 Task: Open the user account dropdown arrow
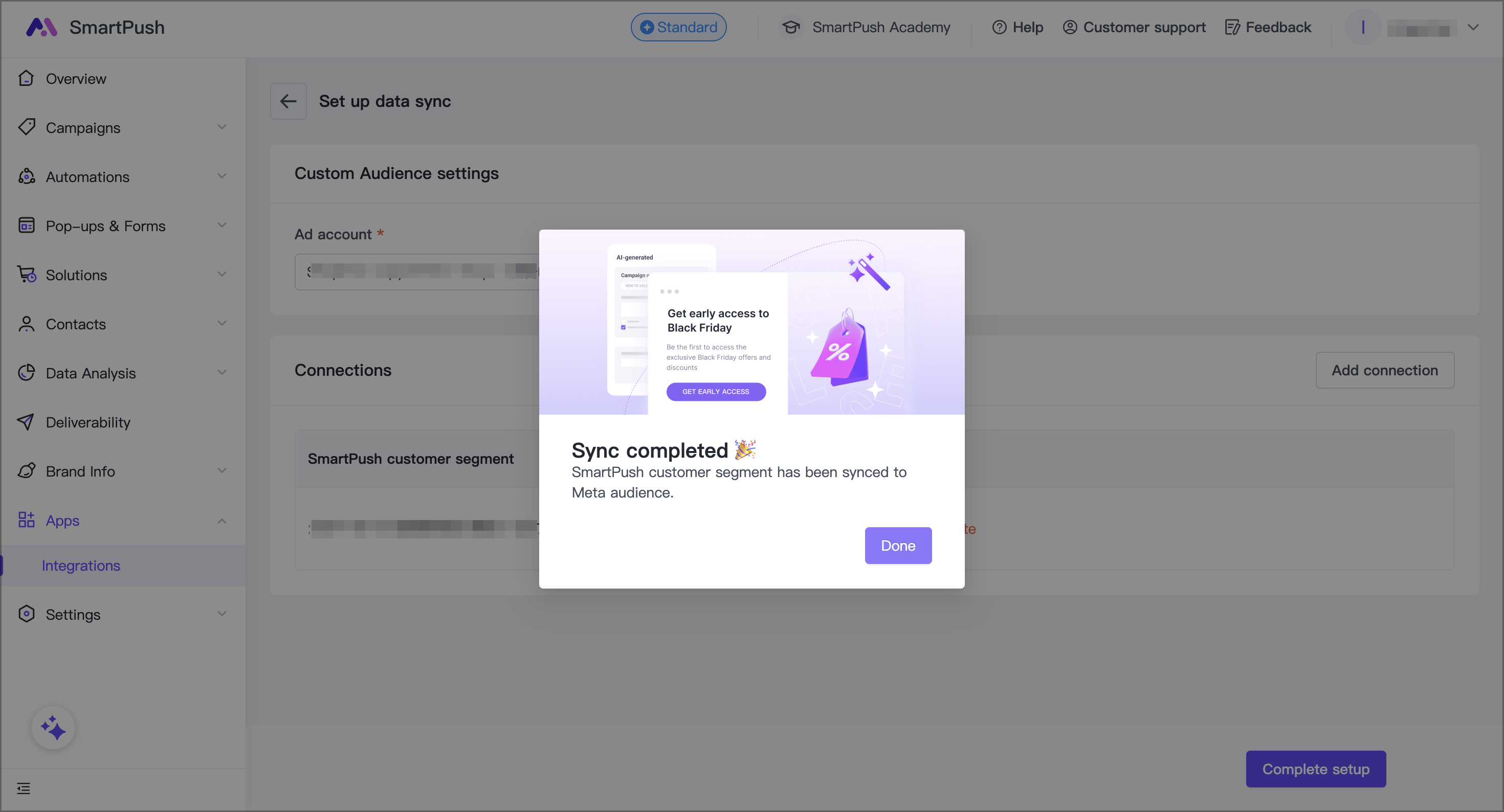click(1472, 28)
